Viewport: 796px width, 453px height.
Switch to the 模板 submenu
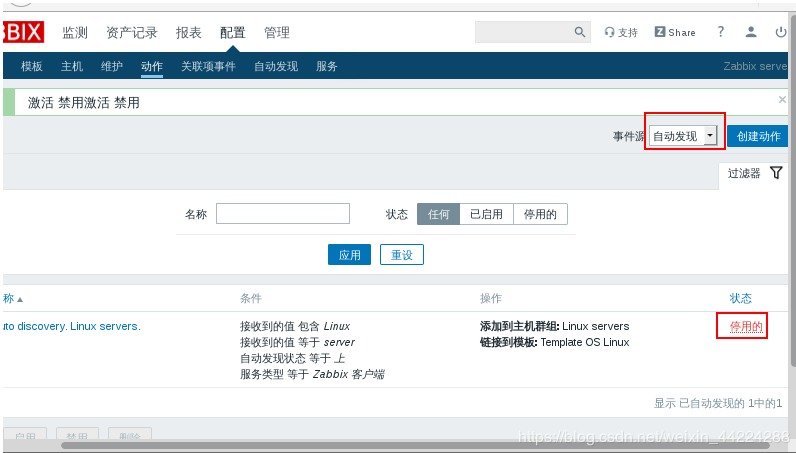pyautogui.click(x=31, y=66)
